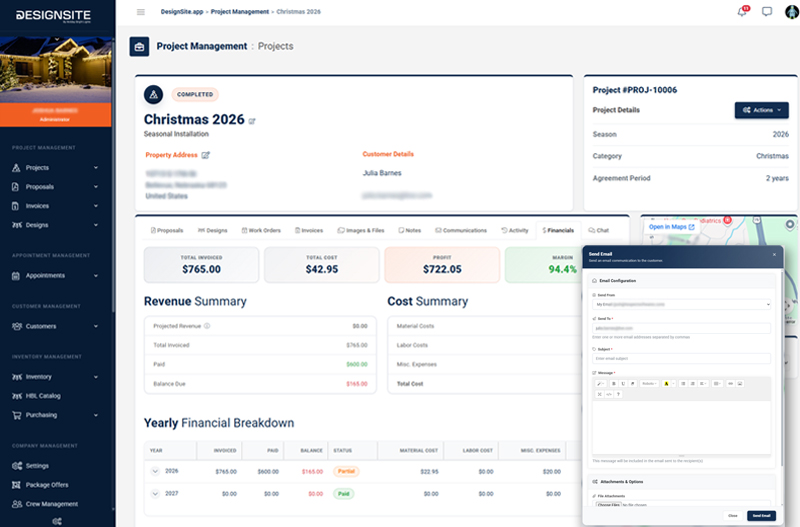Click the sidebar collapse gear icon at the bottom
The image size is (800, 527).
click(x=57, y=521)
